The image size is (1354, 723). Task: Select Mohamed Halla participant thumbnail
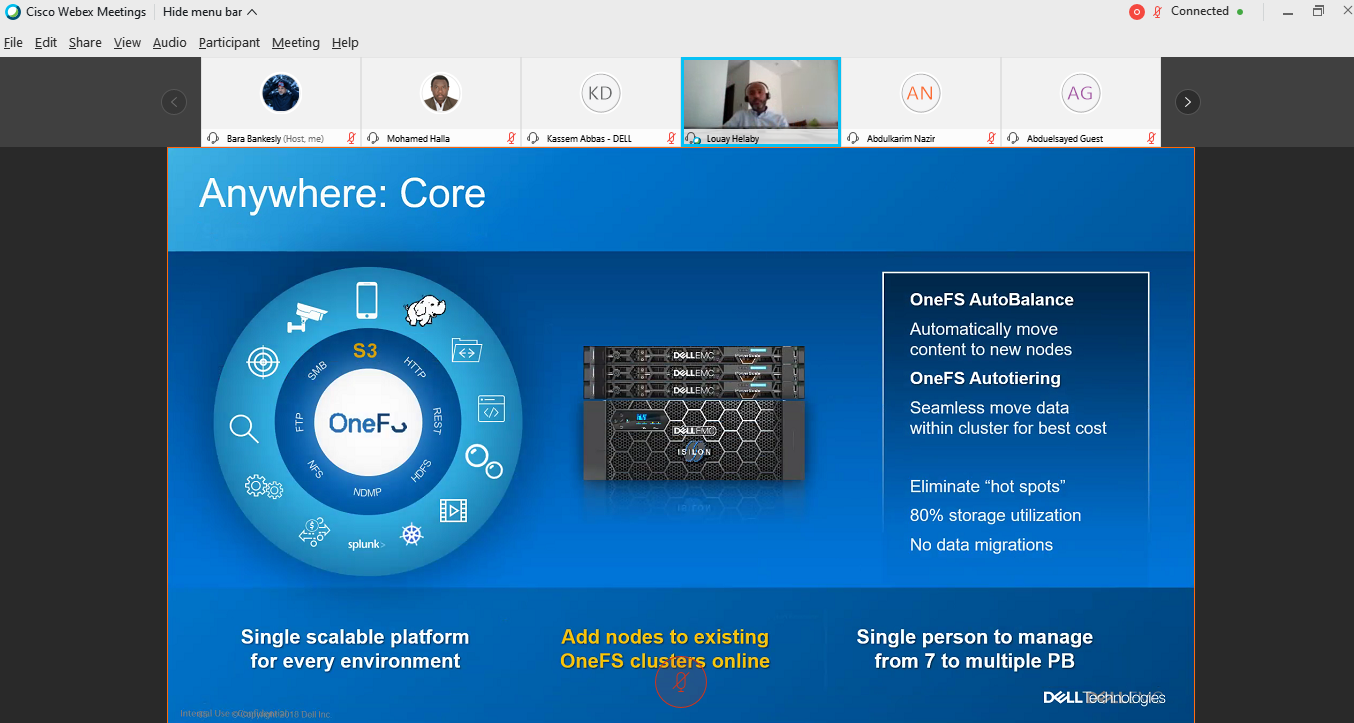click(x=441, y=102)
